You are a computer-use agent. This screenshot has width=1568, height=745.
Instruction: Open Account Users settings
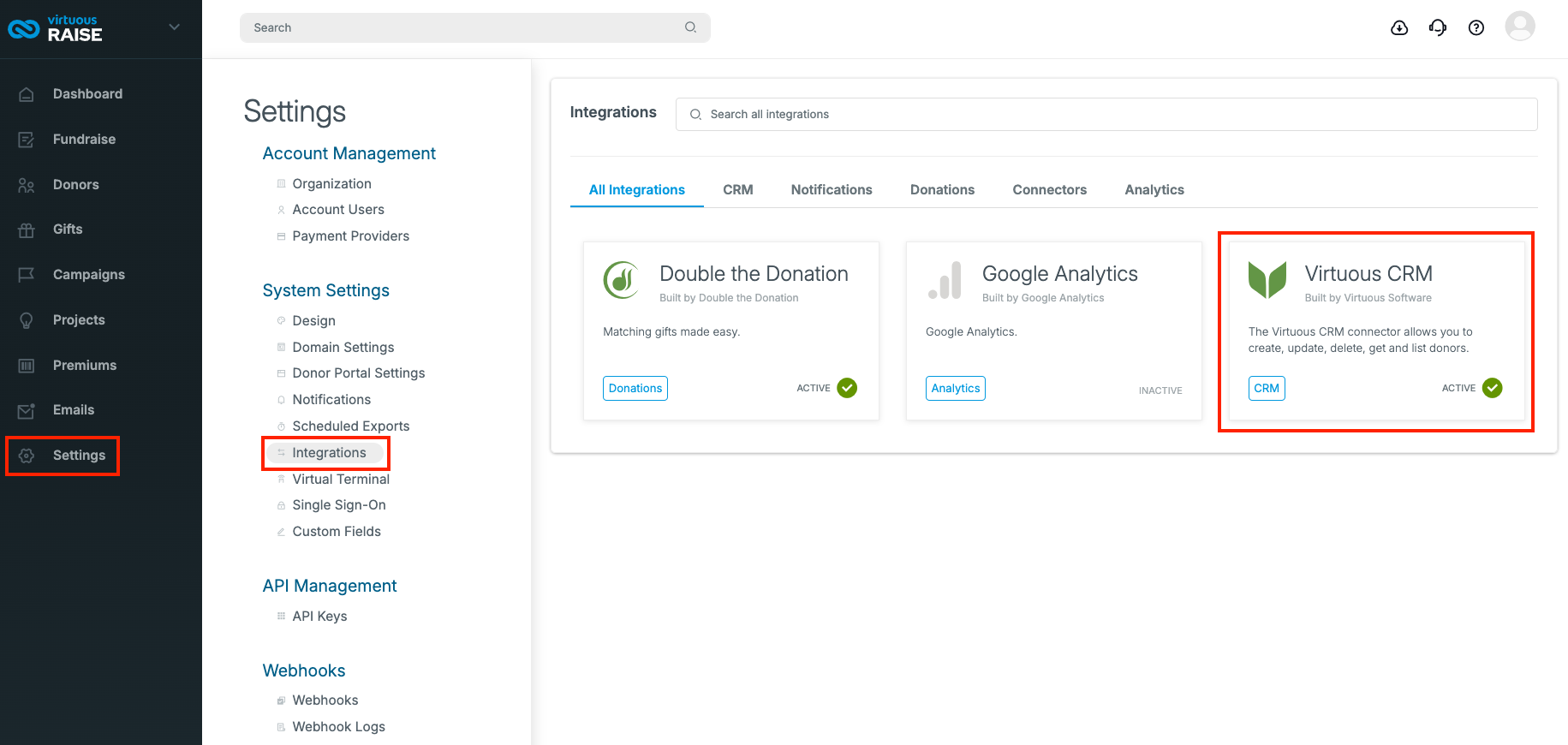(338, 210)
